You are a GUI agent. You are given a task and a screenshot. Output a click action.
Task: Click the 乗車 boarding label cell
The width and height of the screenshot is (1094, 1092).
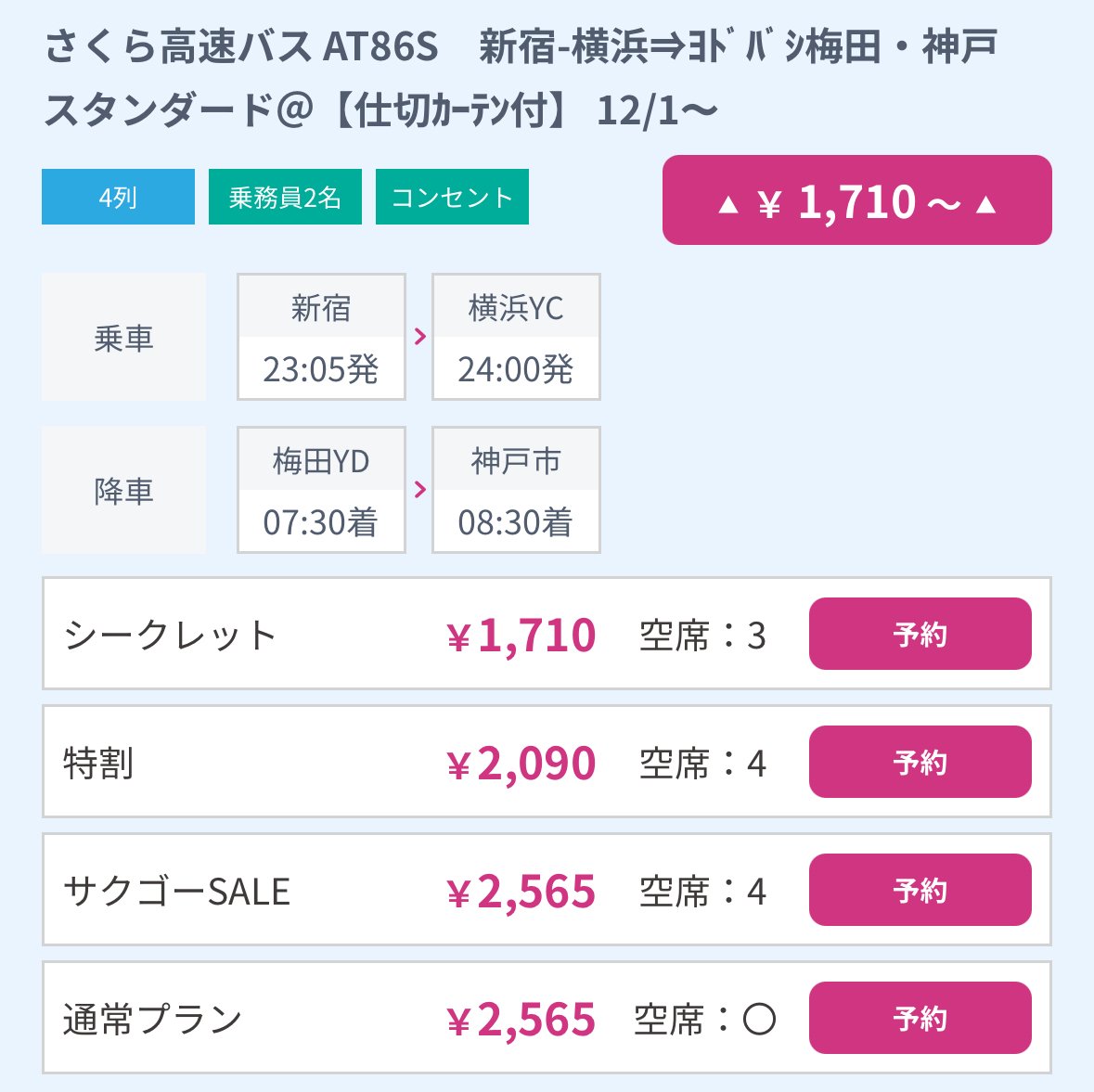click(123, 337)
